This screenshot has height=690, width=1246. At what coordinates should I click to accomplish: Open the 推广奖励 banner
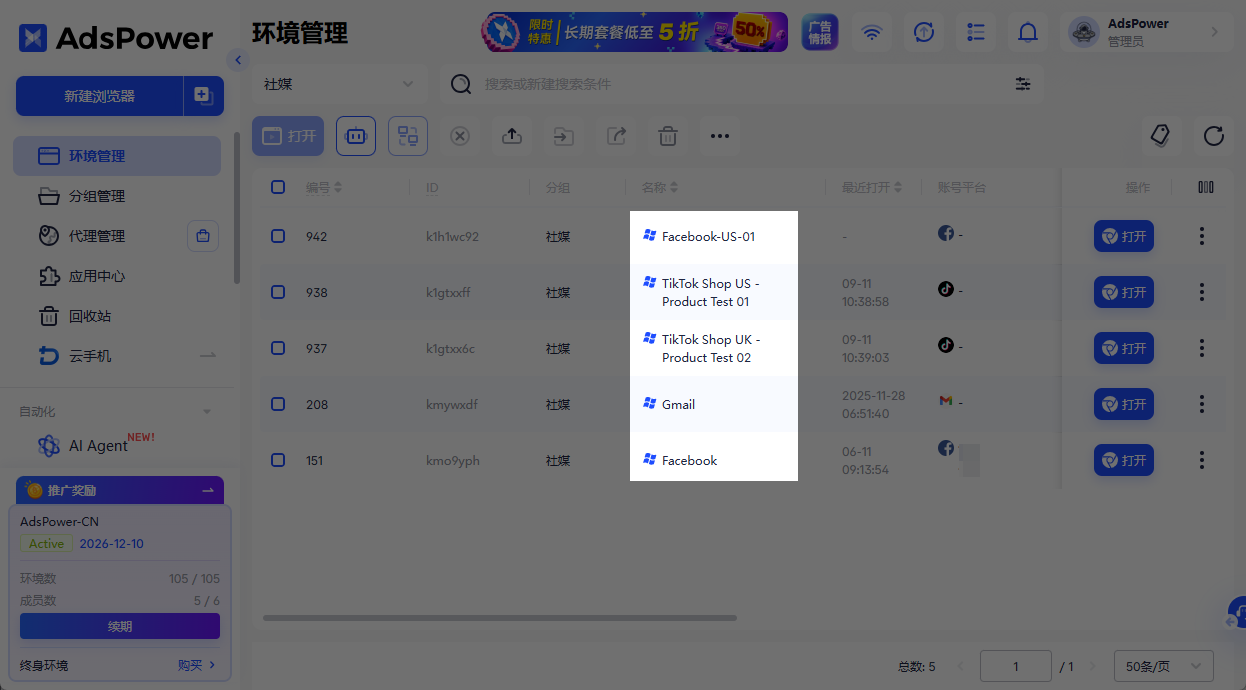tap(120, 490)
